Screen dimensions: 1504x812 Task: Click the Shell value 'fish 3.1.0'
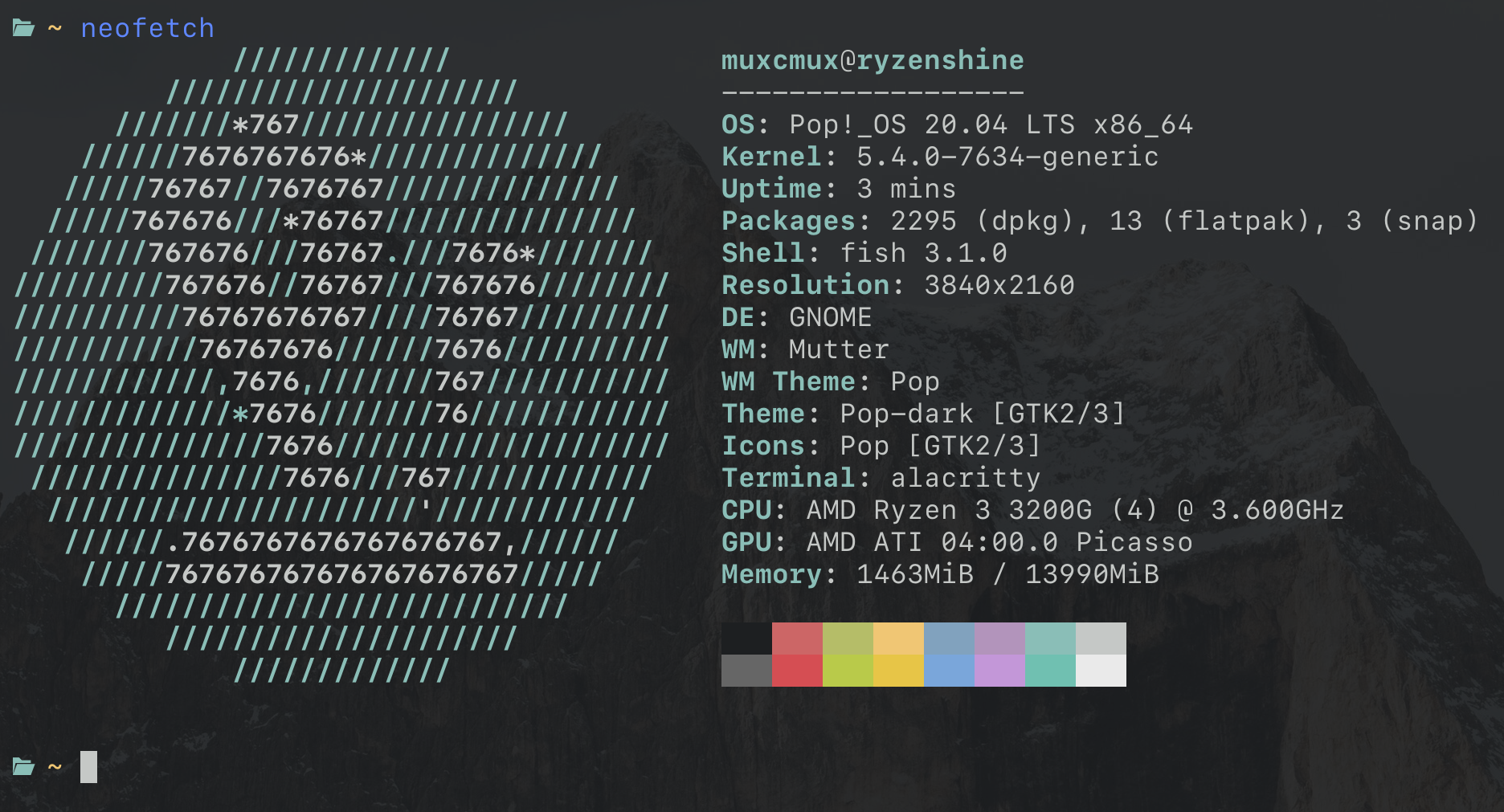pyautogui.click(x=923, y=253)
